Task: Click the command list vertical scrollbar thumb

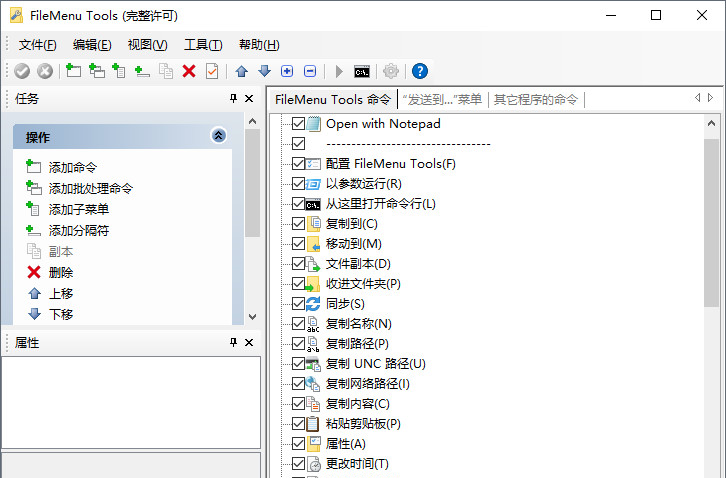Action: 711,222
